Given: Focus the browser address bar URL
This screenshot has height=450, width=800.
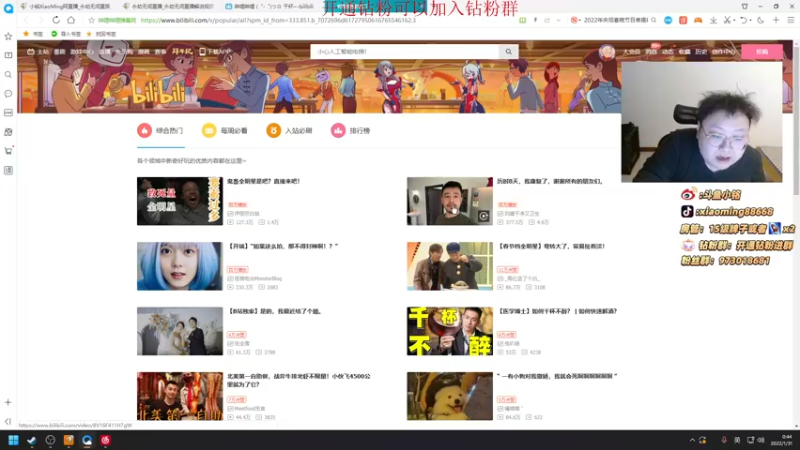Looking at the screenshot, I should tap(278, 20).
